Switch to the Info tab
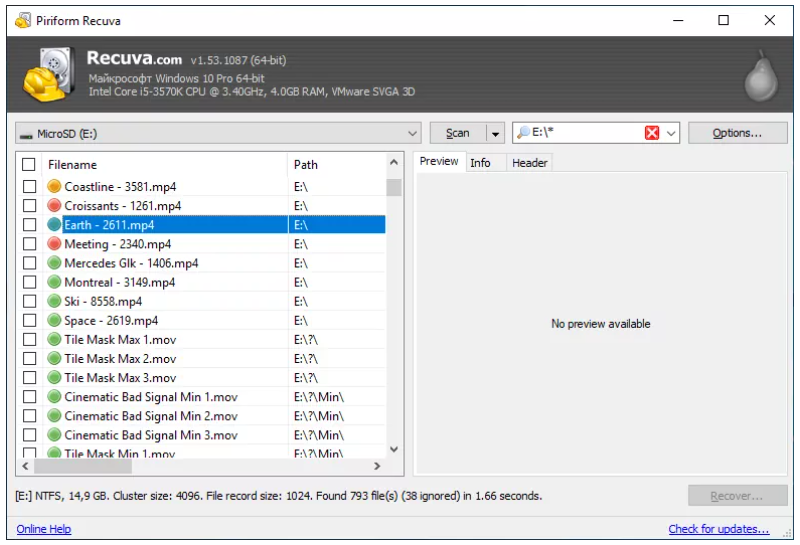This screenshot has width=800, height=545. [x=480, y=163]
